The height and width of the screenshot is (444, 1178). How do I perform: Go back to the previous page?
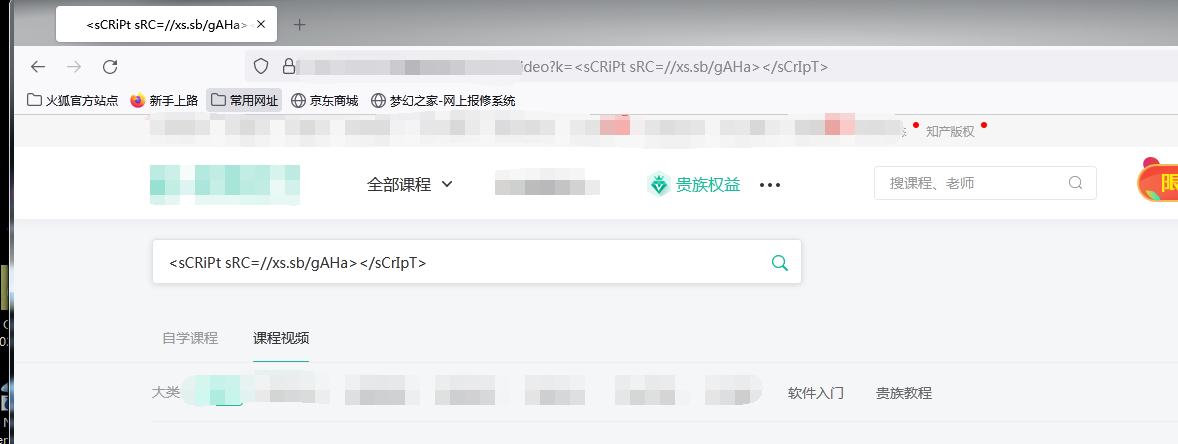point(38,67)
